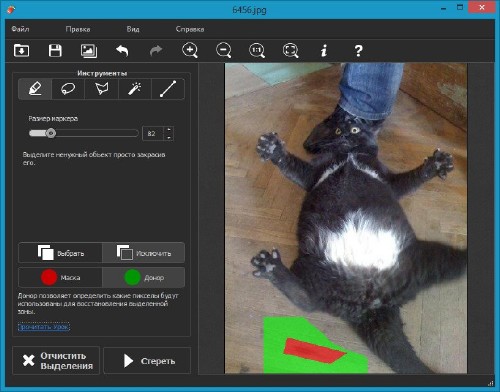This screenshot has height=392, width=500.
Task: Select the marker tool
Action: pos(35,89)
